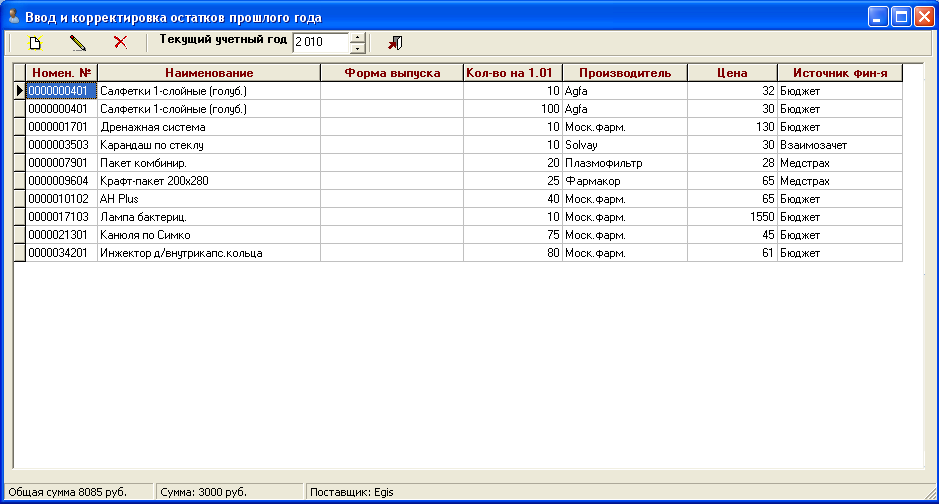Sort by the Номен. № column header
939x504 pixels.
click(x=62, y=72)
